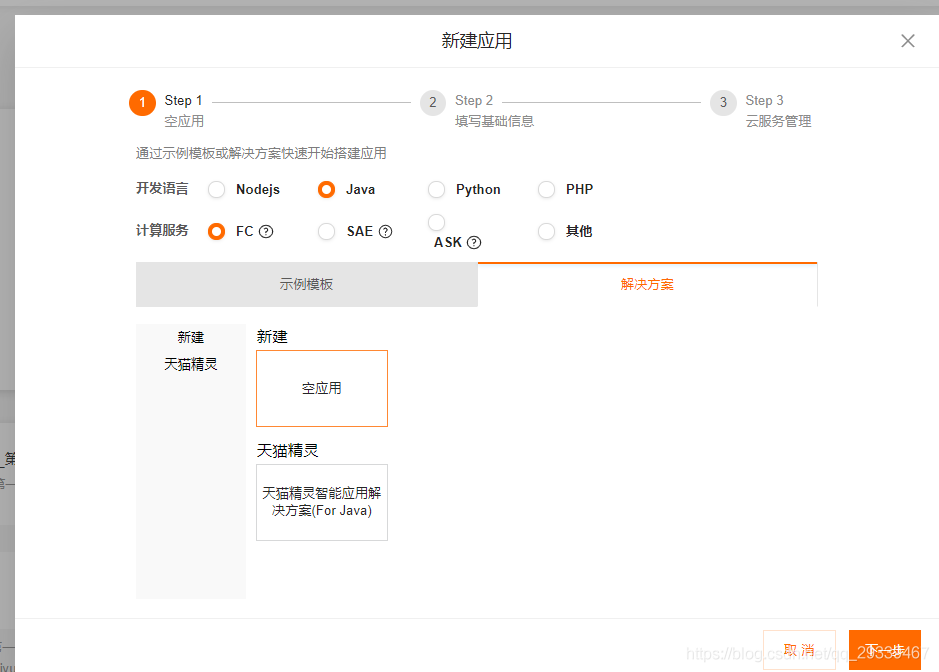Click the 填写基础信息 step label
Viewport: 939px width, 672px height.
click(494, 122)
